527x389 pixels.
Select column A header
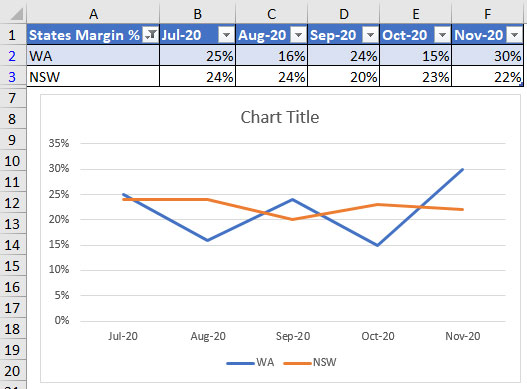coord(93,14)
